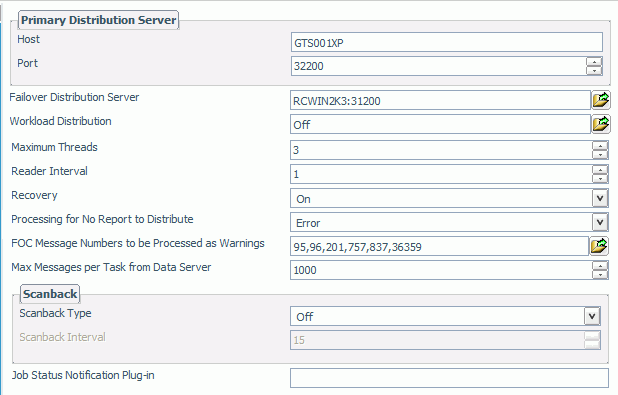Image resolution: width=618 pixels, height=395 pixels.
Task: Click Job Status Notification Plug-in field
Action: (x=449, y=378)
